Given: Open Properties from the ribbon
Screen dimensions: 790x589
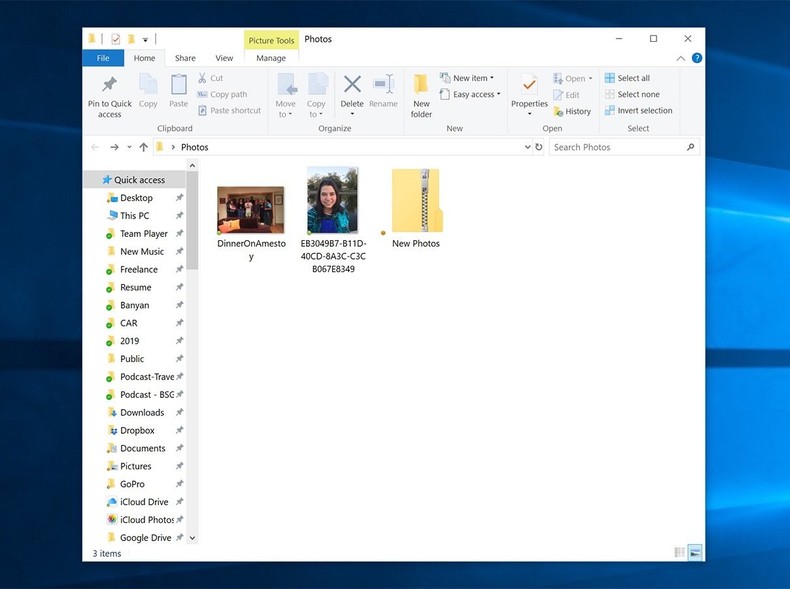Looking at the screenshot, I should tap(529, 86).
